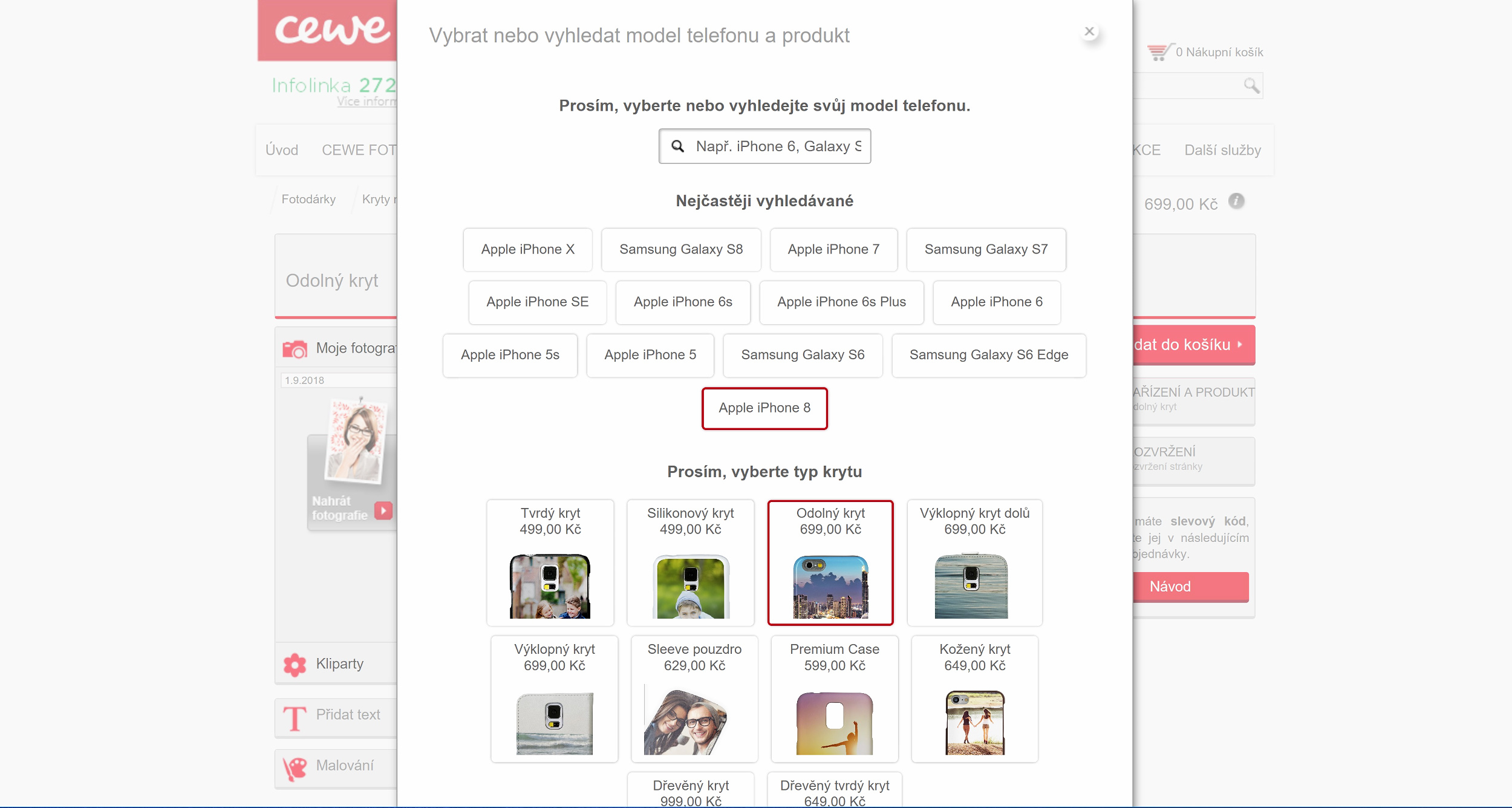The height and width of the screenshot is (808, 1512).
Task: Select Premium Case for 599,00 Kč
Action: (x=834, y=699)
